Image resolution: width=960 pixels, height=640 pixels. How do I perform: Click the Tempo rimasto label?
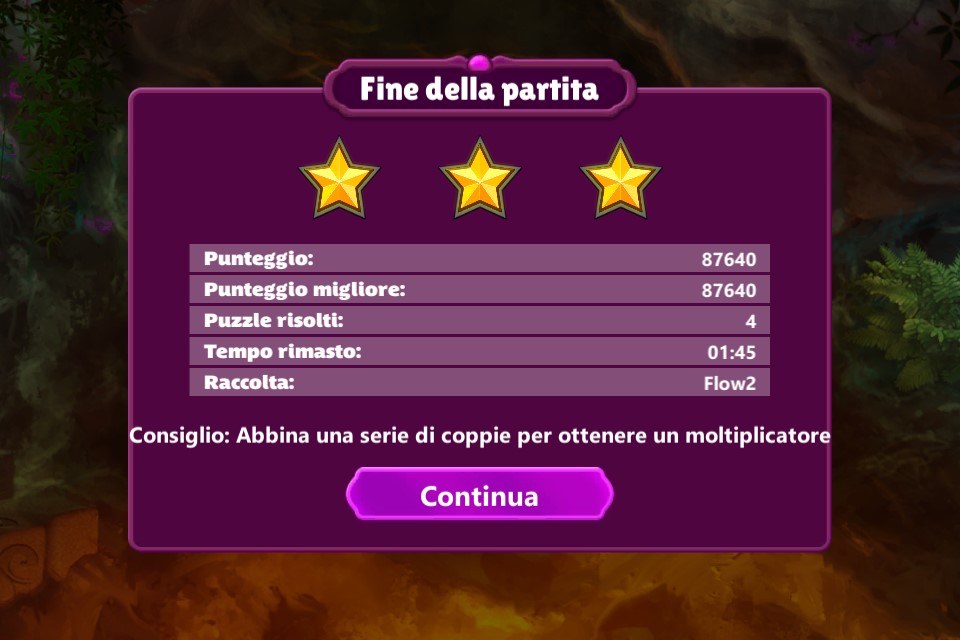coord(282,352)
